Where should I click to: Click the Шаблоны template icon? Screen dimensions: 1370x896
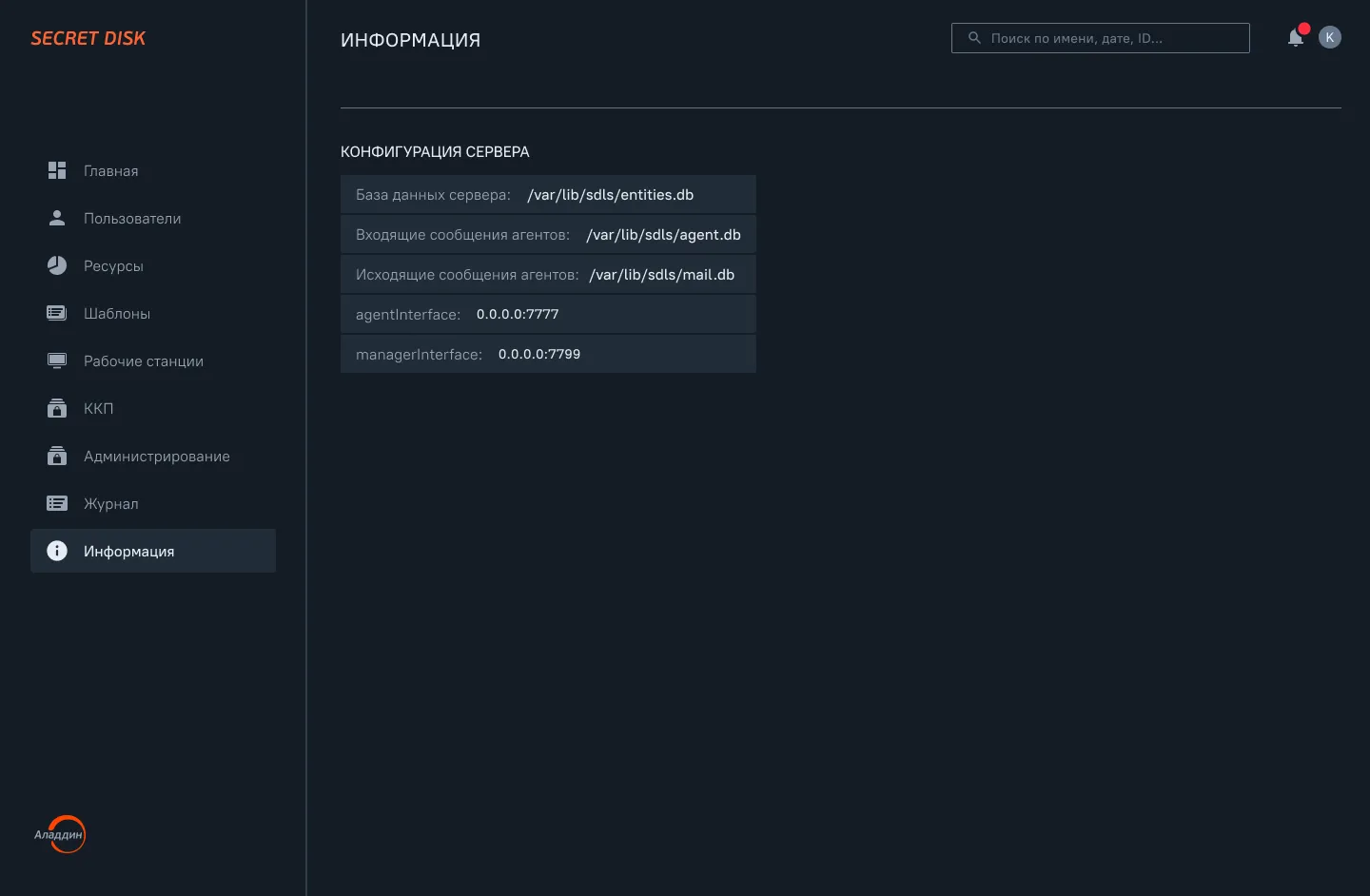click(x=57, y=313)
